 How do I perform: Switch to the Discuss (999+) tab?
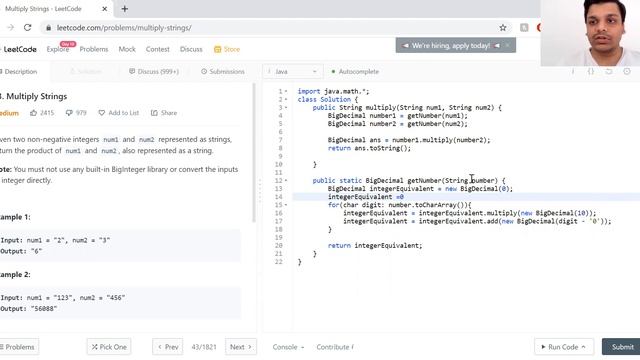pyautogui.click(x=154, y=71)
